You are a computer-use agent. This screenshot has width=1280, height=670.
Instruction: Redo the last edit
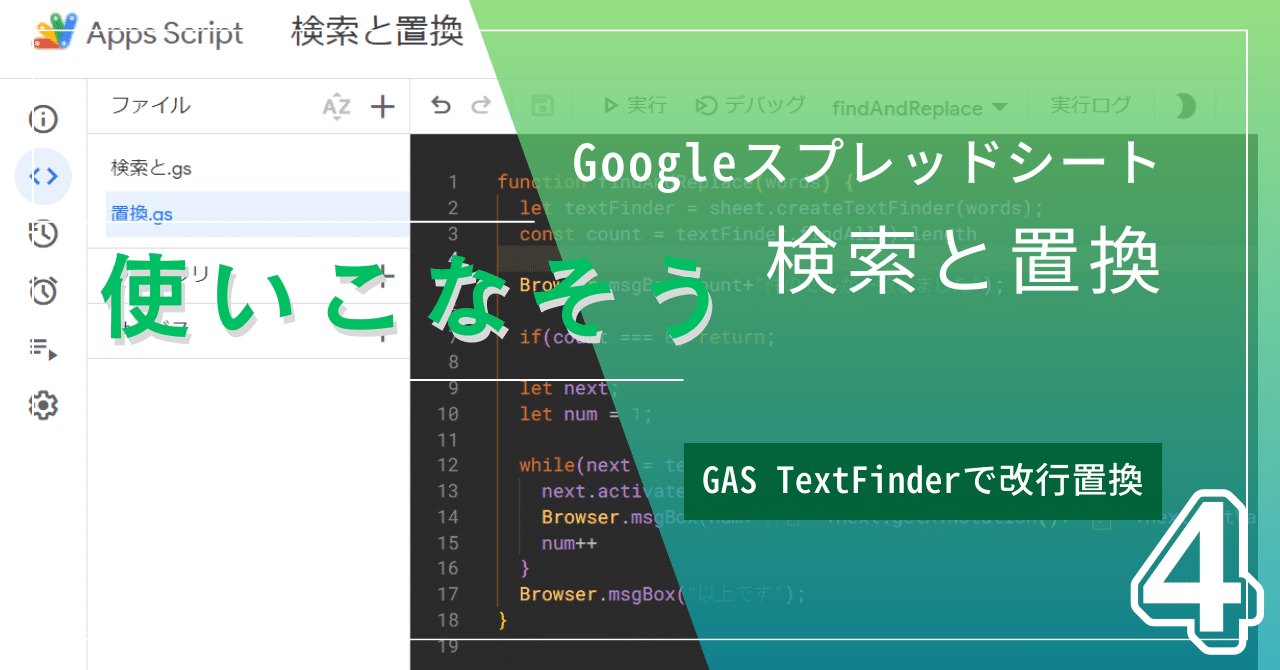tap(481, 105)
